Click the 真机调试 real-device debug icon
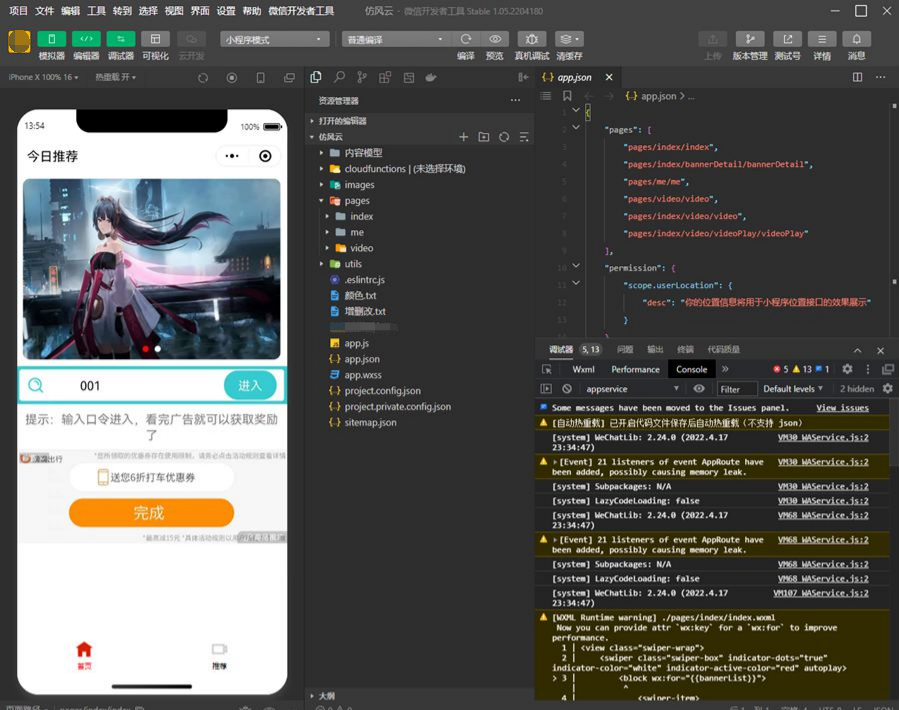The width and height of the screenshot is (899, 710). coord(531,39)
